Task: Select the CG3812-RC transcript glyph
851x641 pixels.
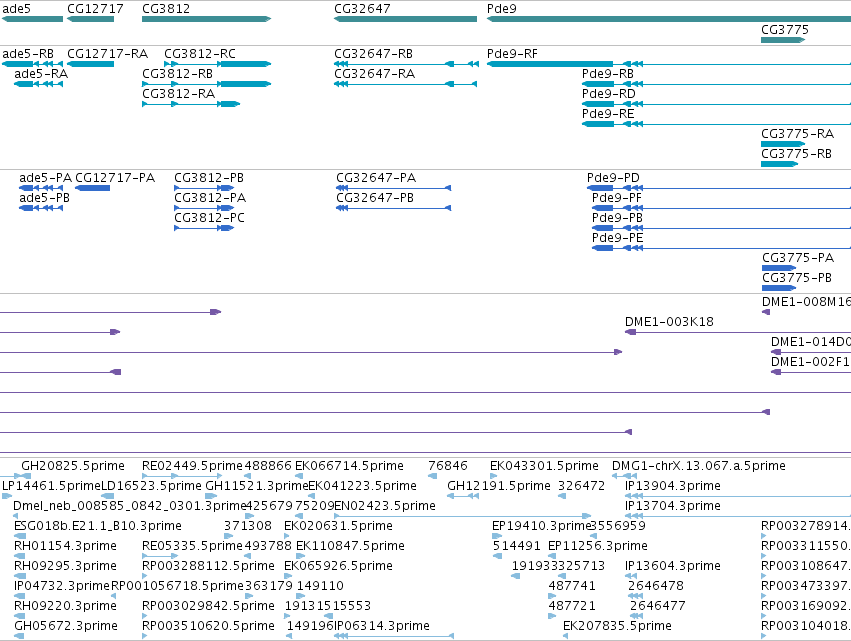Action: [217, 64]
